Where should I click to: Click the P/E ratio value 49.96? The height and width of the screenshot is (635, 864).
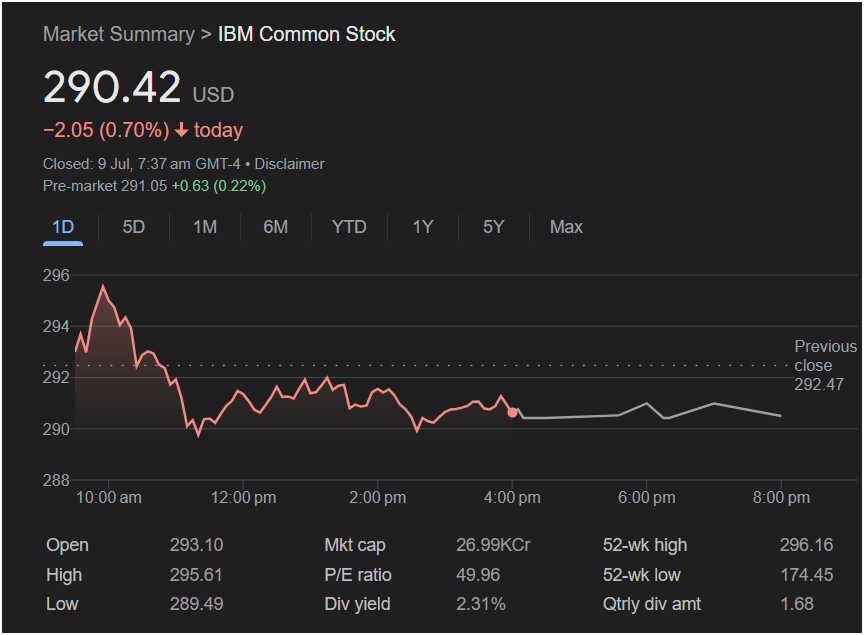click(478, 575)
